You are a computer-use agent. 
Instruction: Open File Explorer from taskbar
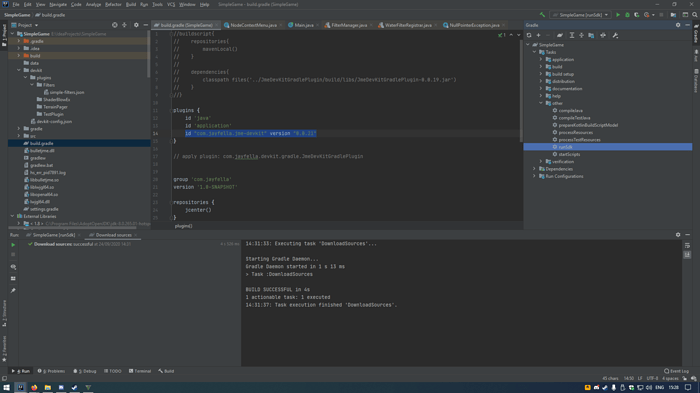[48, 388]
